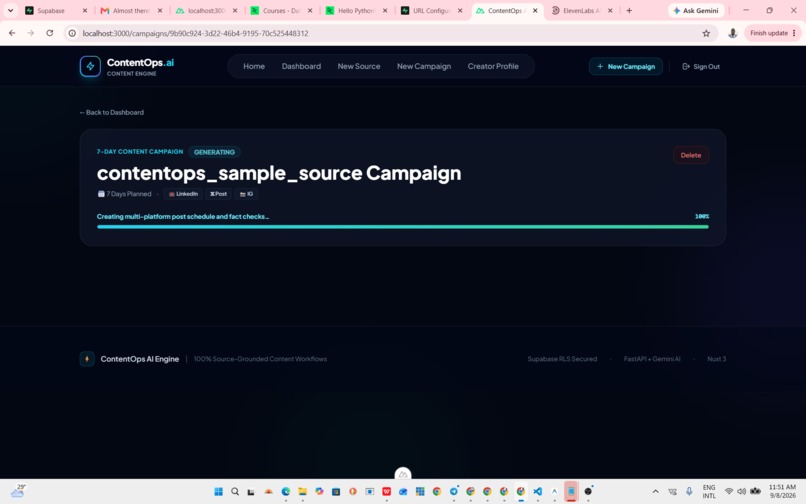Close the ElevenLabs tab

610,10
